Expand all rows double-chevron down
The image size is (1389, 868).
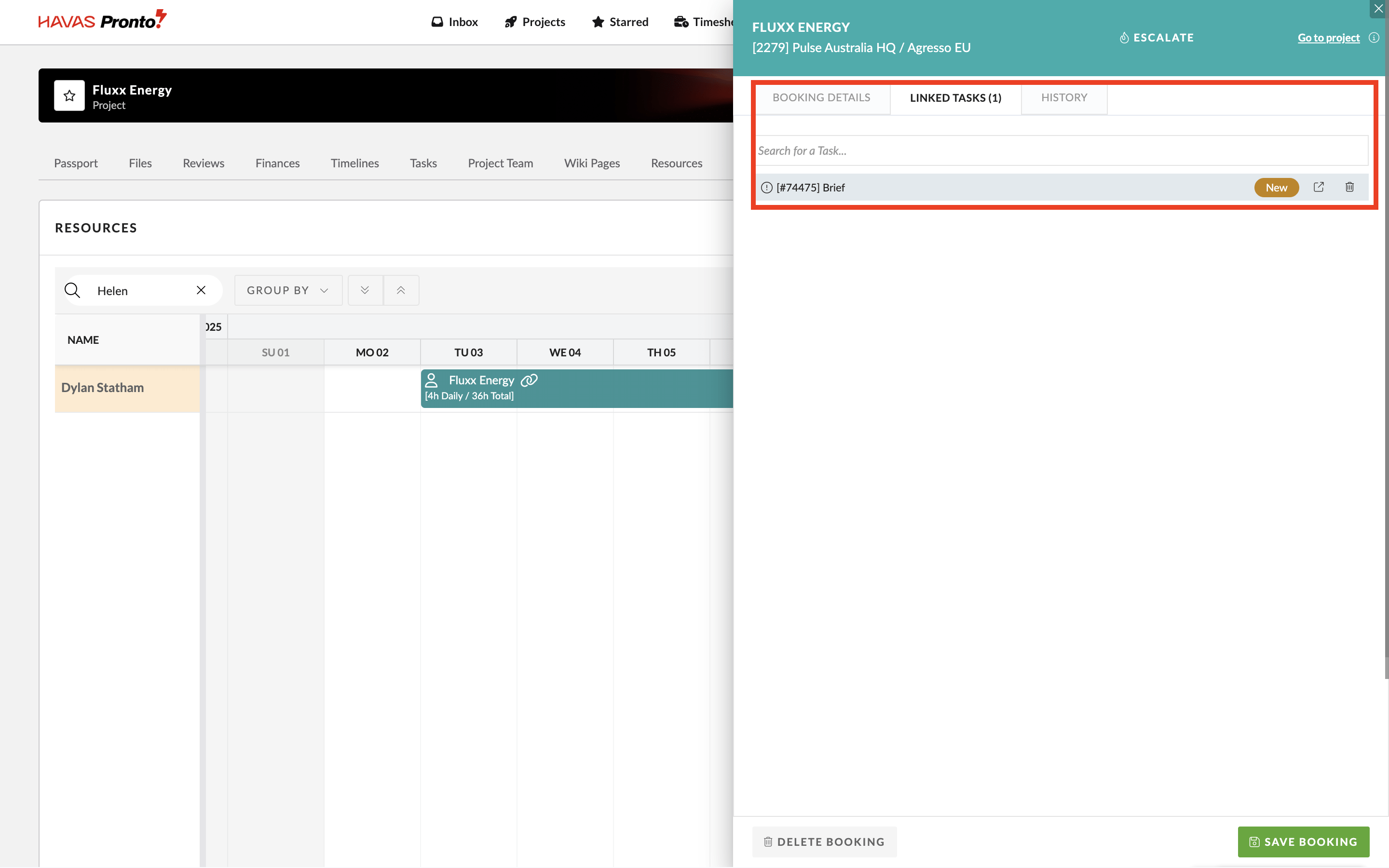pyautogui.click(x=365, y=290)
